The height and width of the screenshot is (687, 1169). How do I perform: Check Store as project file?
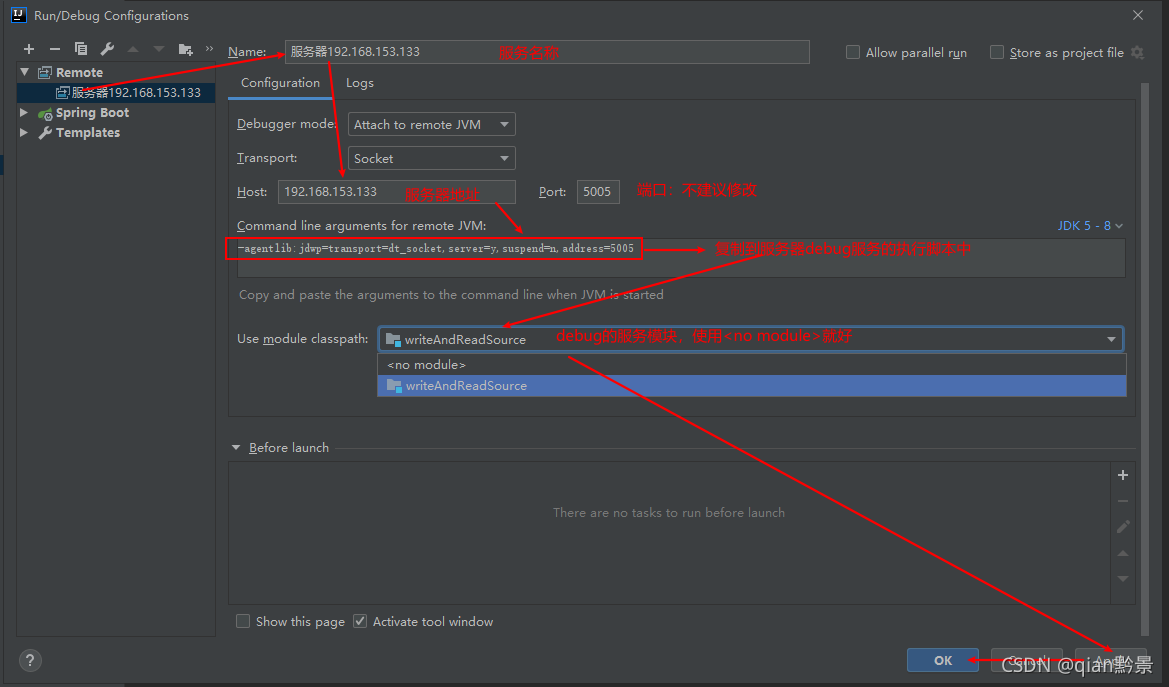click(996, 52)
